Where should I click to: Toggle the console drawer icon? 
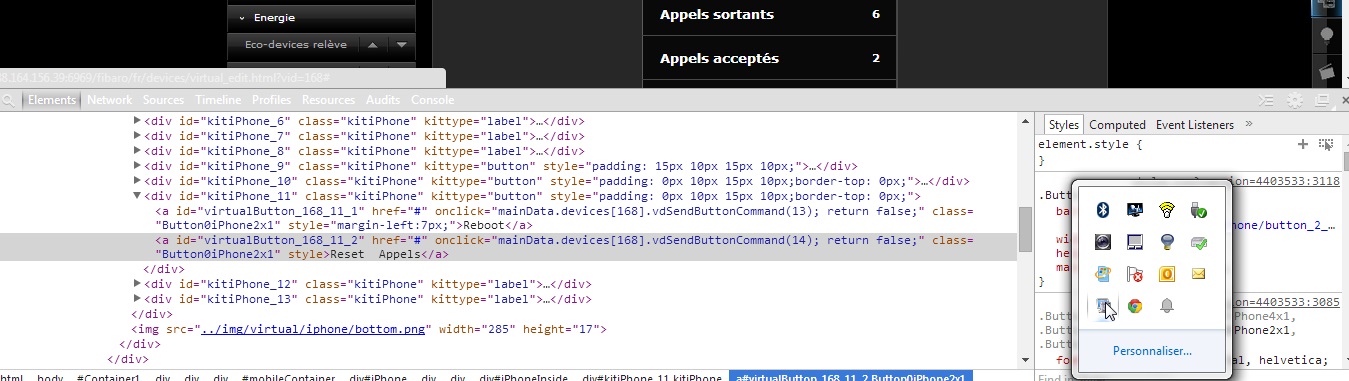pos(1267,101)
